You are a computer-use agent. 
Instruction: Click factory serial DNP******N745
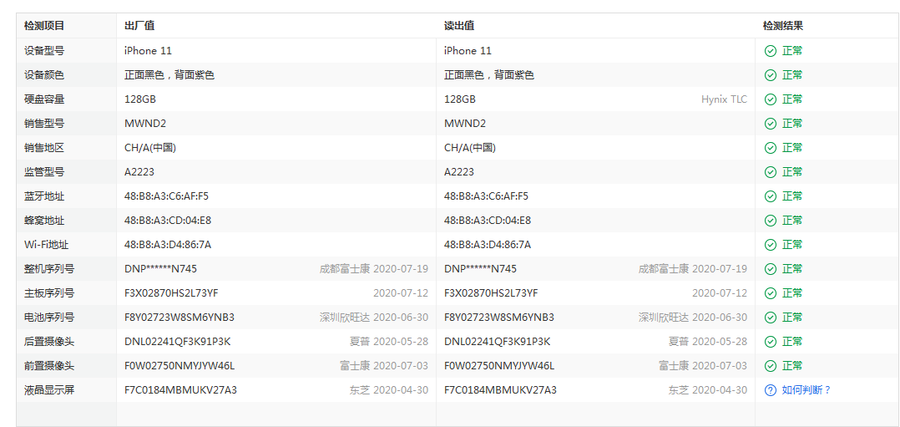coord(161,269)
